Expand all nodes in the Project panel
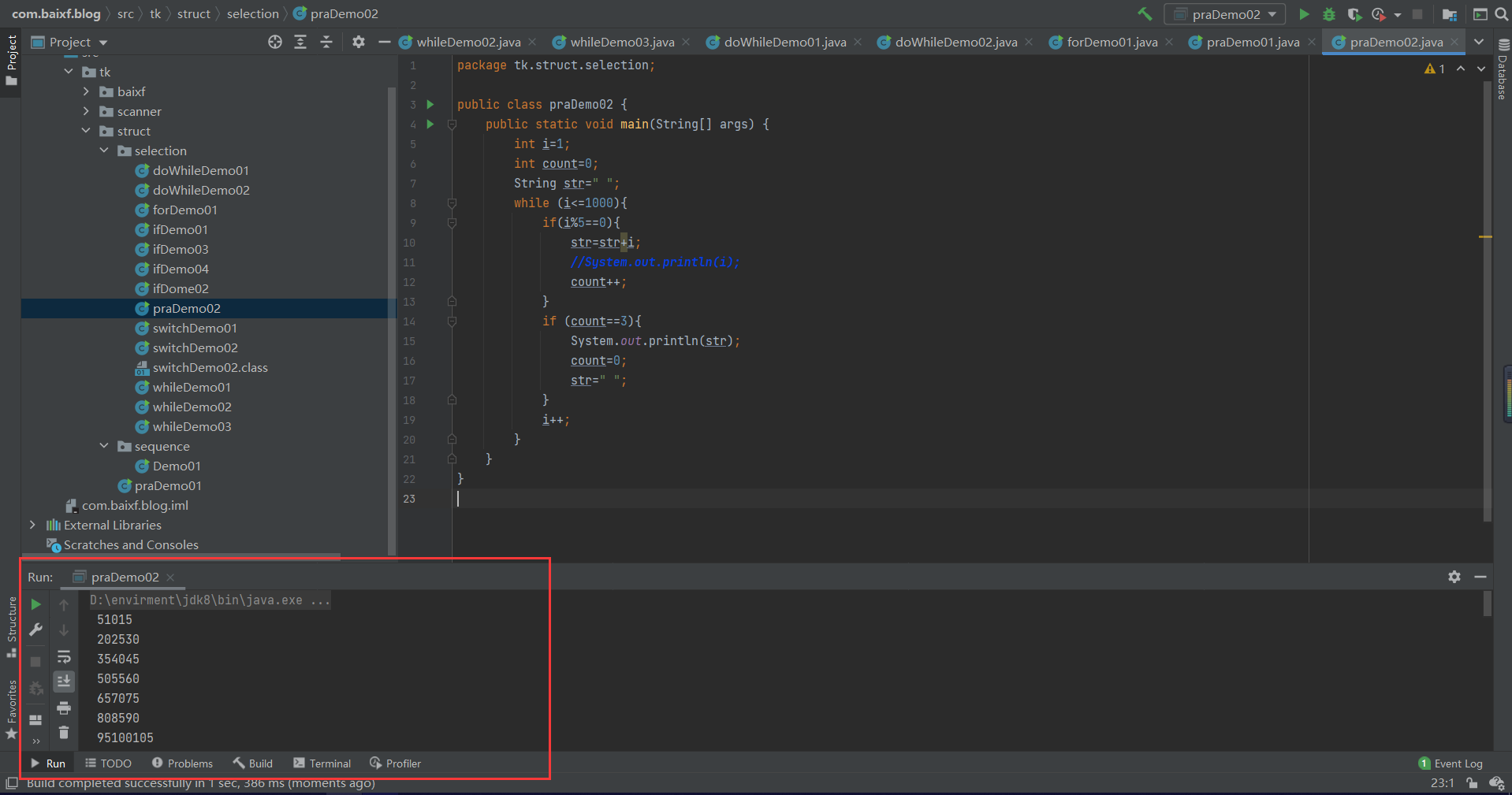Screen dimensions: 1512x795 [300, 42]
